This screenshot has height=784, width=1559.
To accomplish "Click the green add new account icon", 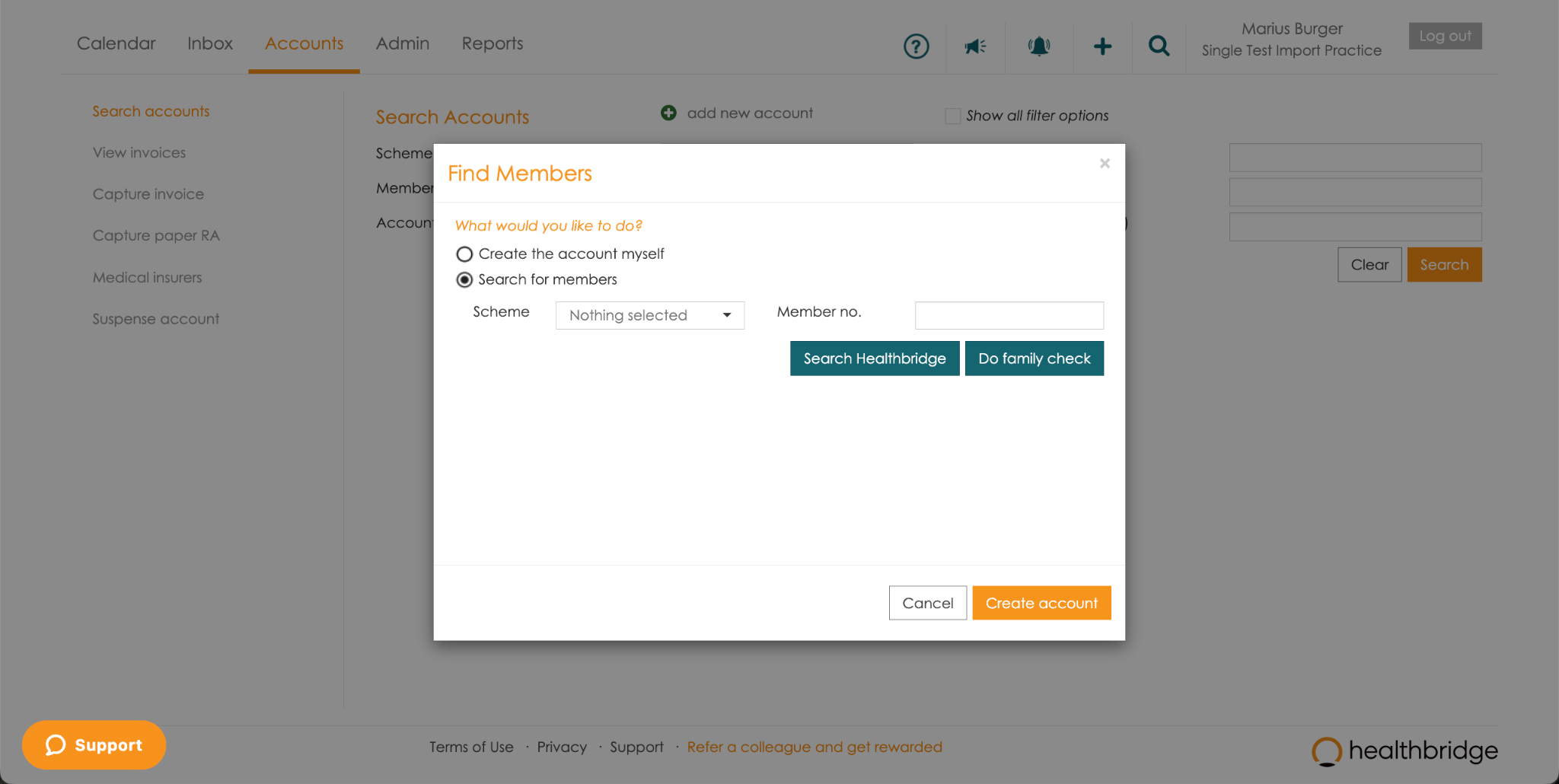I will (x=668, y=113).
